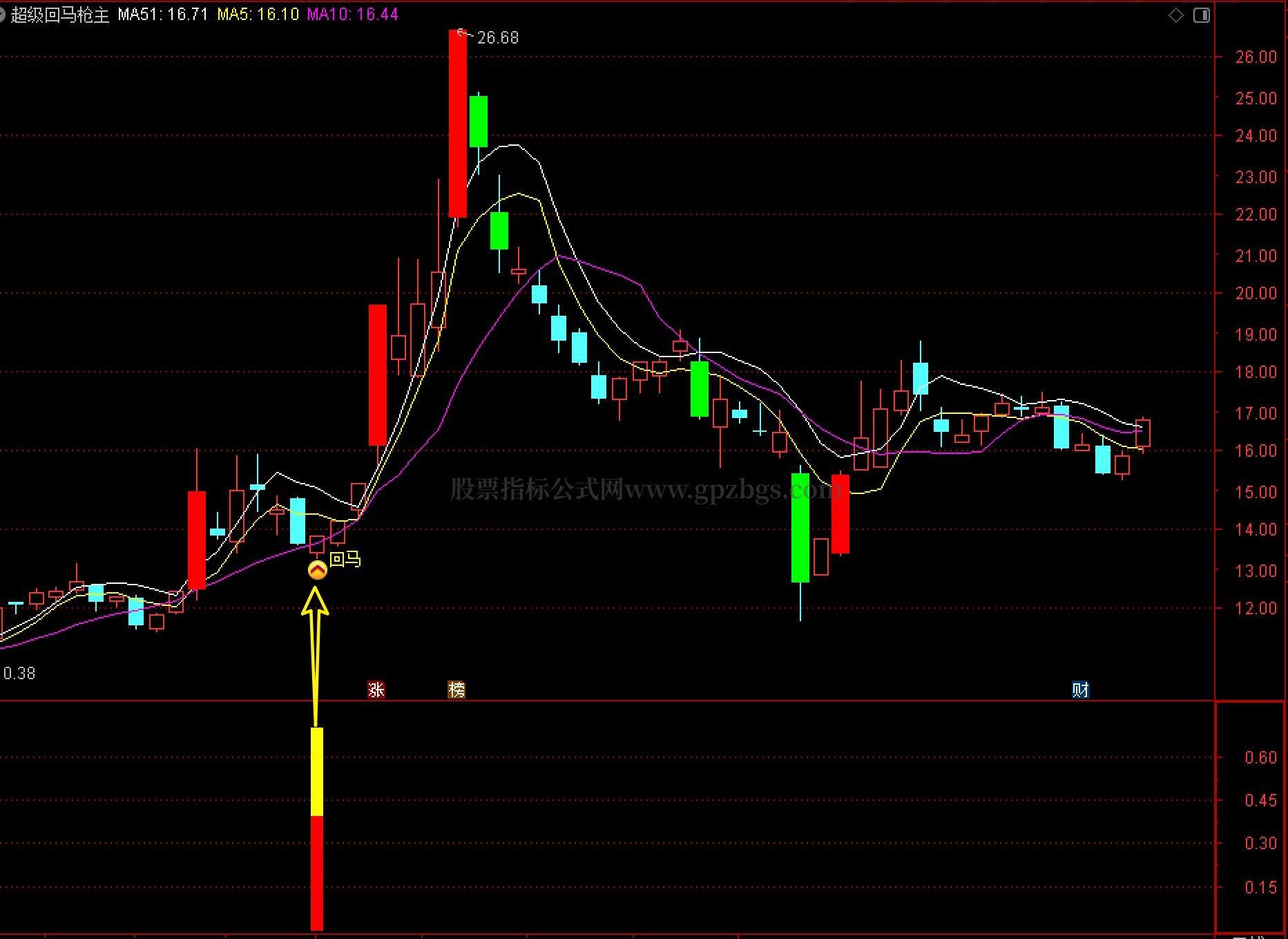Screen dimensions: 1288x939
Task: Open the 财 financial event marker
Action: coord(1081,690)
